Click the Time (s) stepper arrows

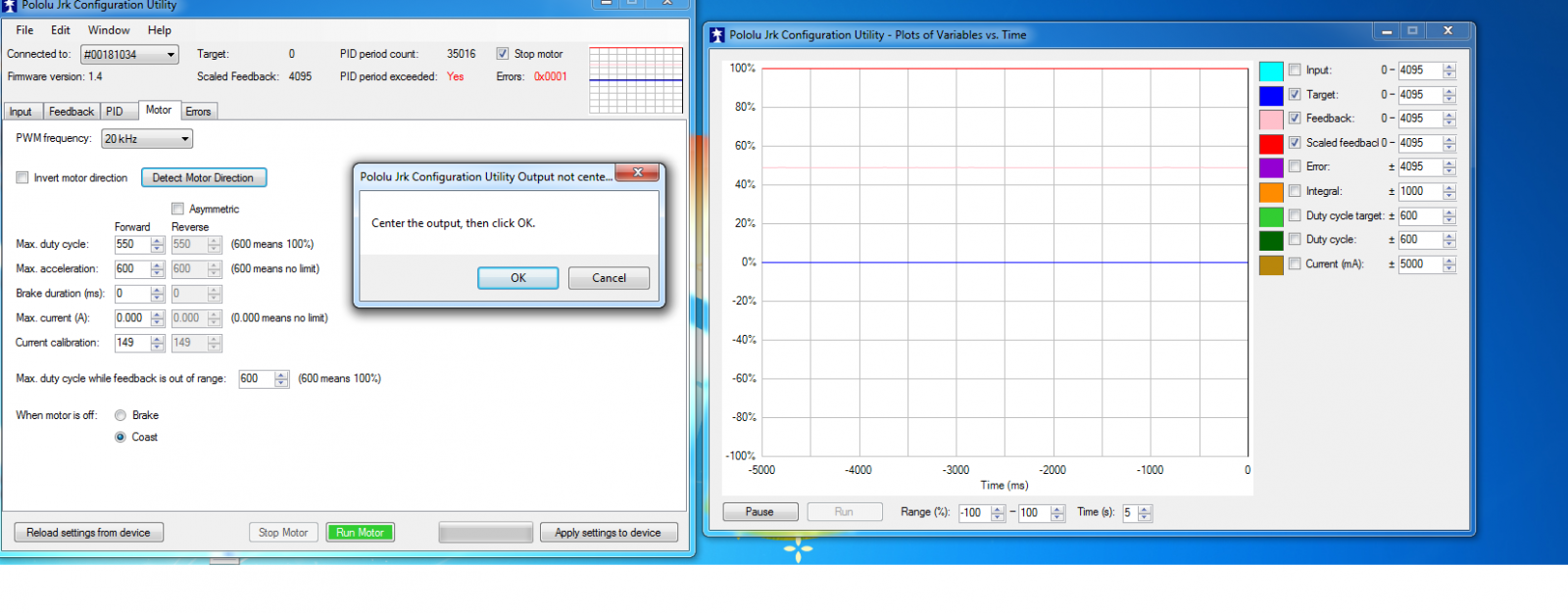pos(1145,513)
